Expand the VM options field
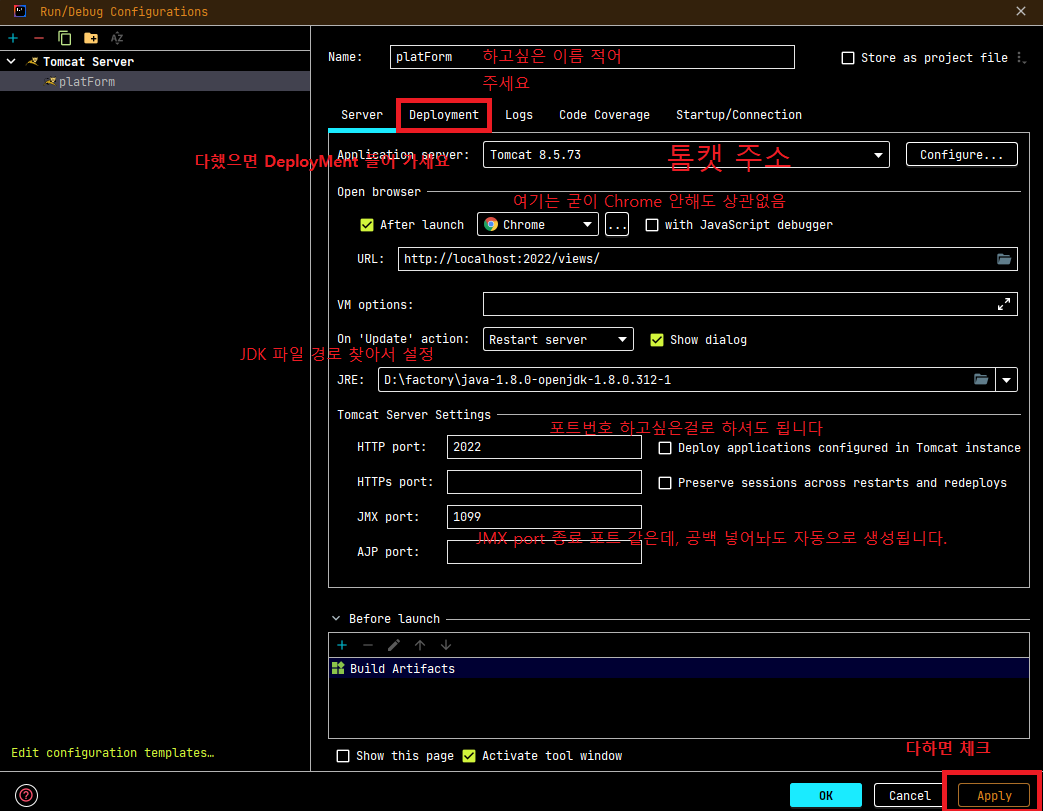 (x=1004, y=304)
